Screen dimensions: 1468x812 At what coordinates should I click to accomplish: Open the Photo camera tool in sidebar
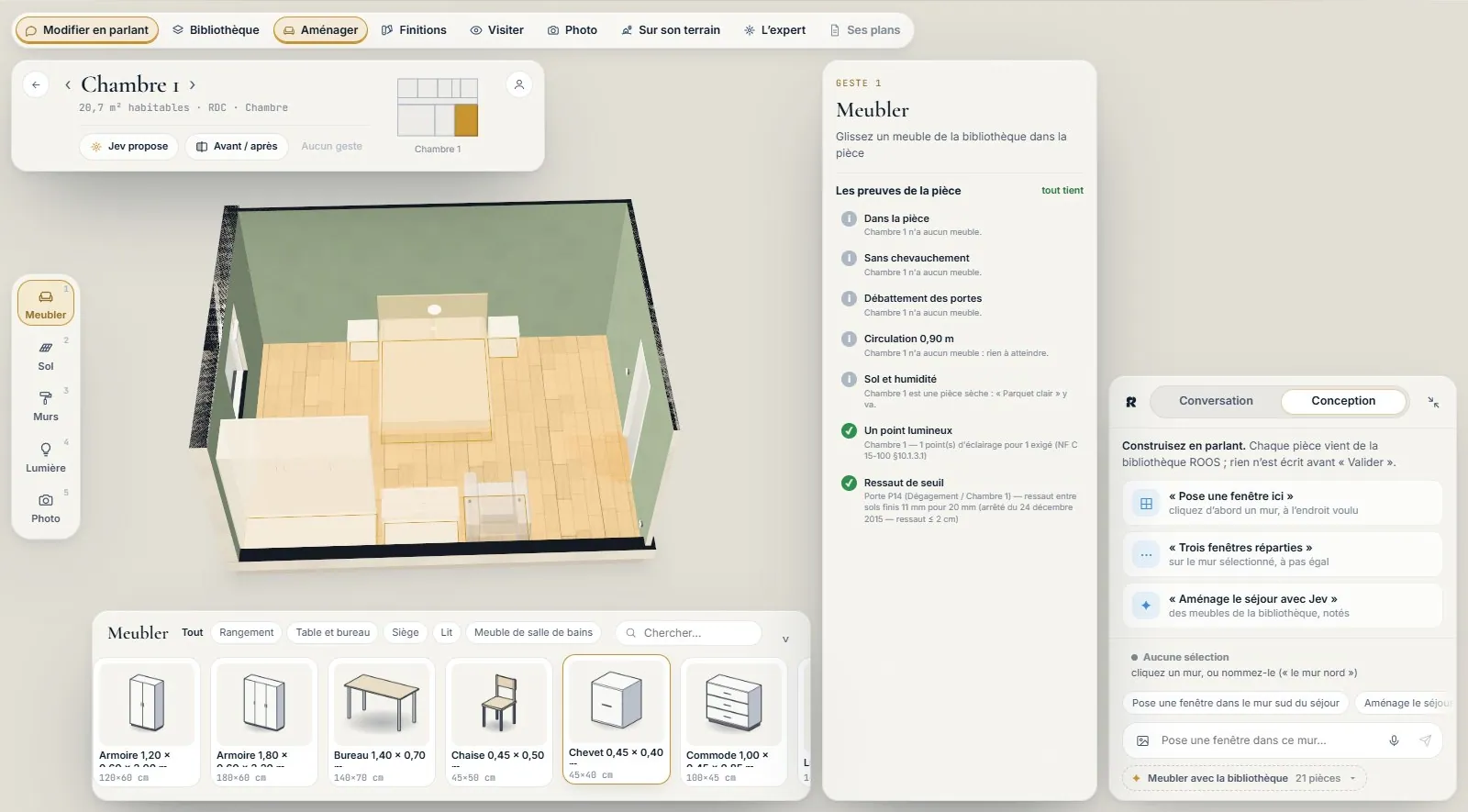pos(46,507)
